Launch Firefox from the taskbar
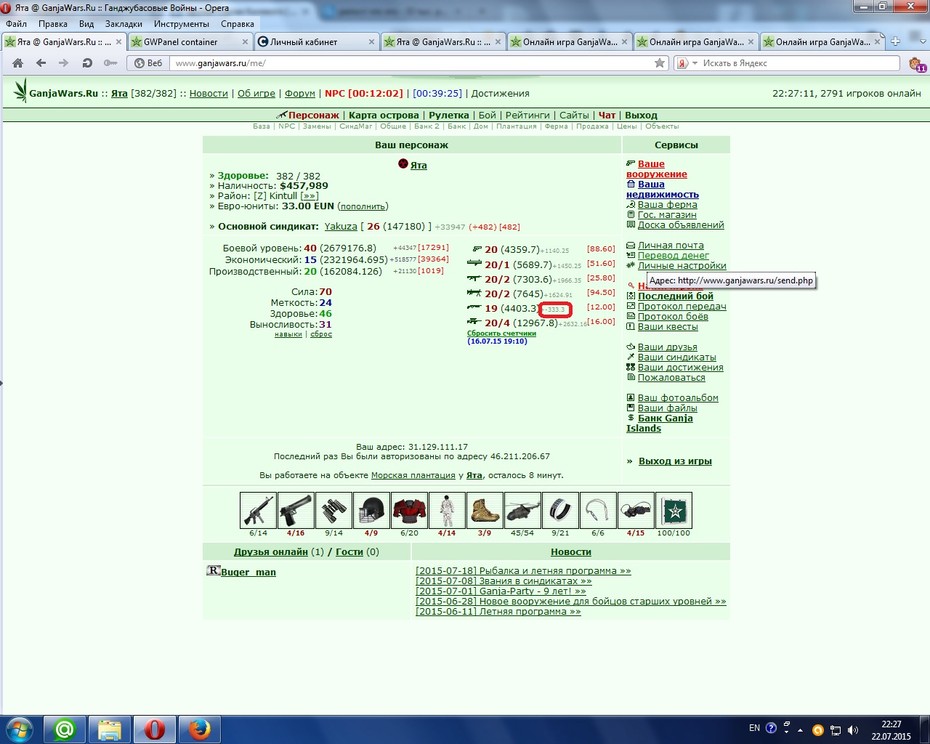Screen dimensions: 930x744 pos(199,729)
